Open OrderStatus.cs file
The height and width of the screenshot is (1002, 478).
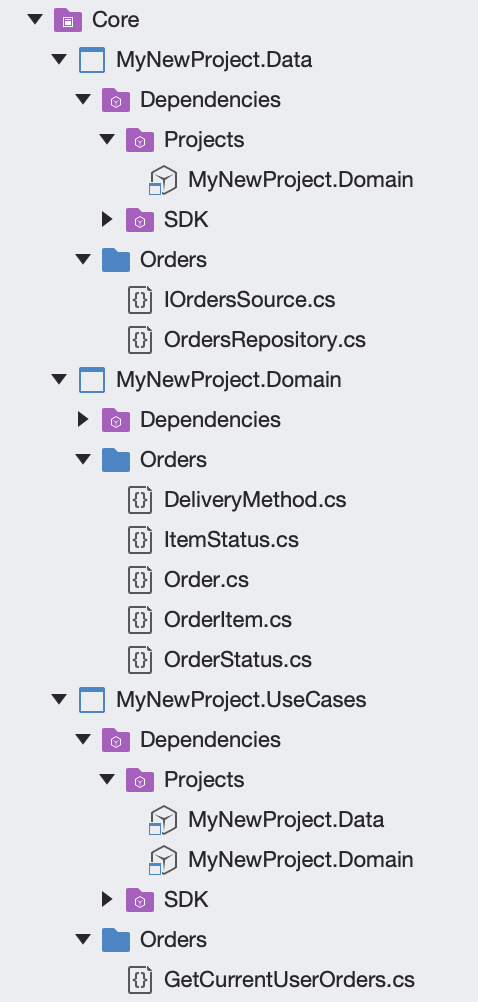[238, 659]
